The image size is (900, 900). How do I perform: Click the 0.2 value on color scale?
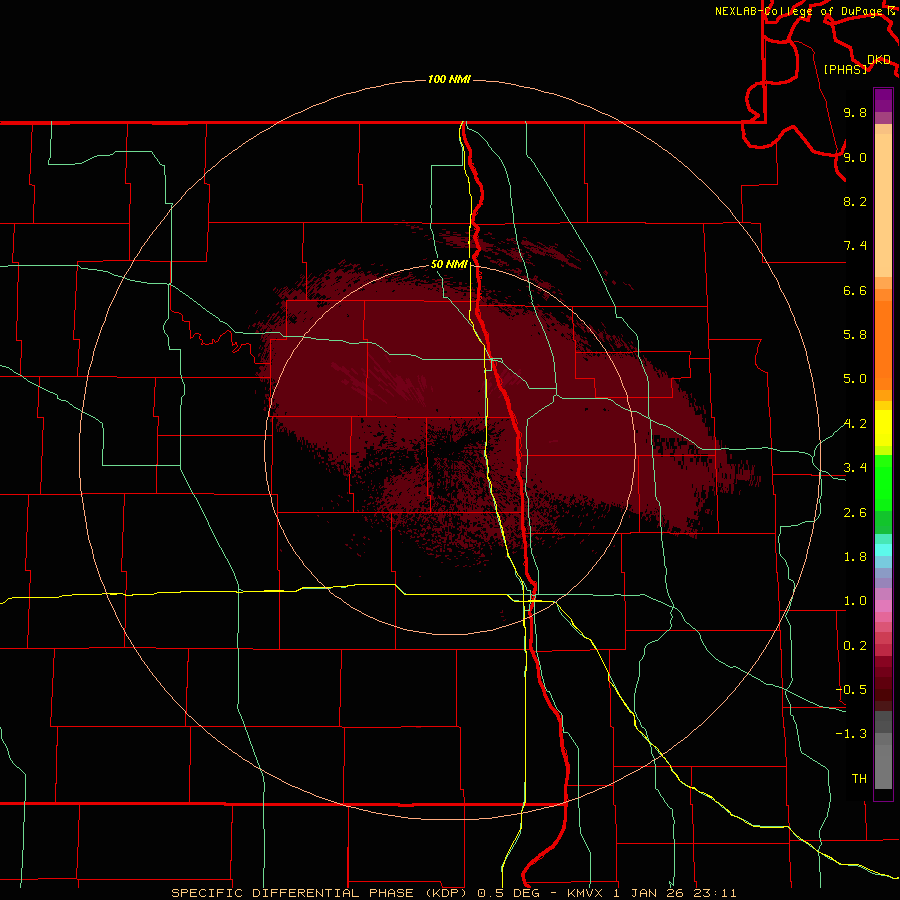point(855,646)
